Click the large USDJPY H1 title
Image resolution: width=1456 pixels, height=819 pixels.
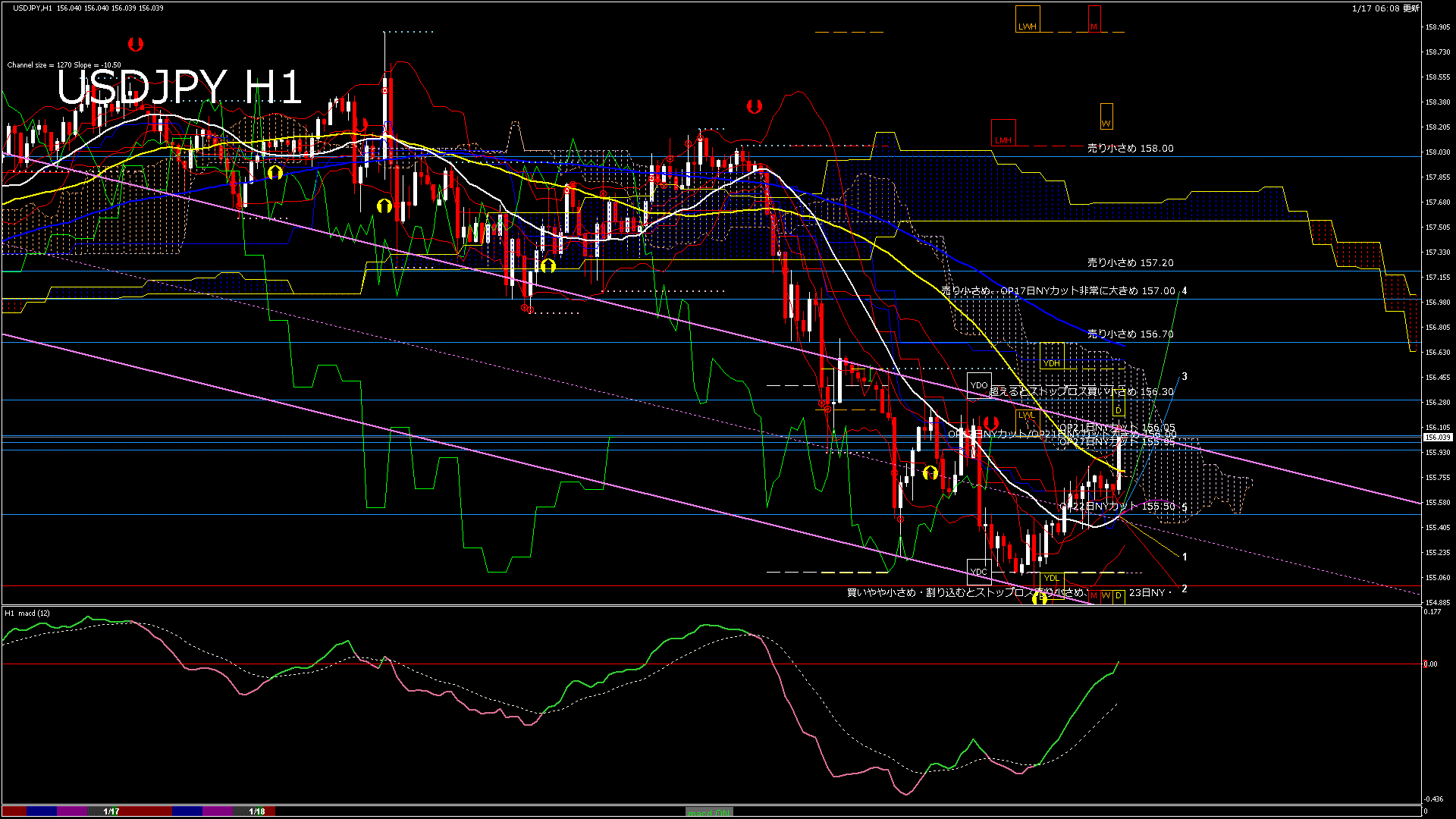[x=180, y=87]
